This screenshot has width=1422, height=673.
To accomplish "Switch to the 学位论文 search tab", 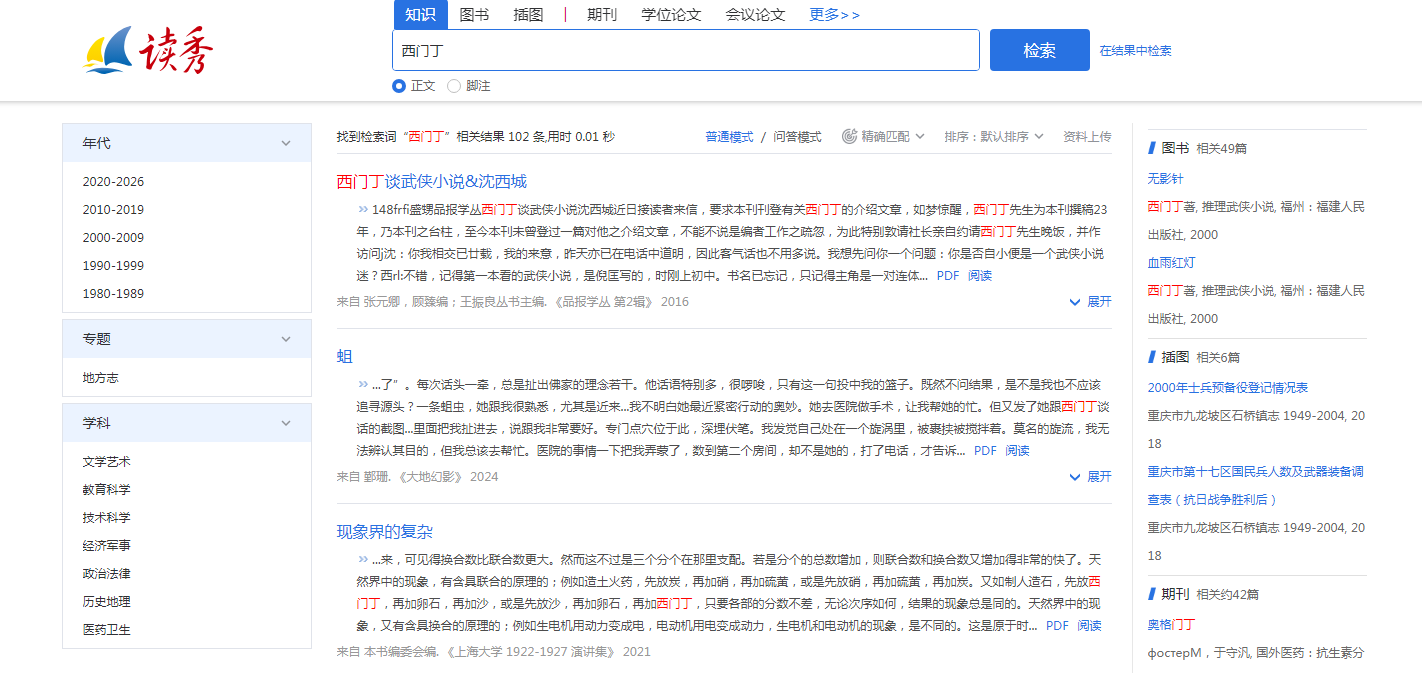I will coord(671,14).
